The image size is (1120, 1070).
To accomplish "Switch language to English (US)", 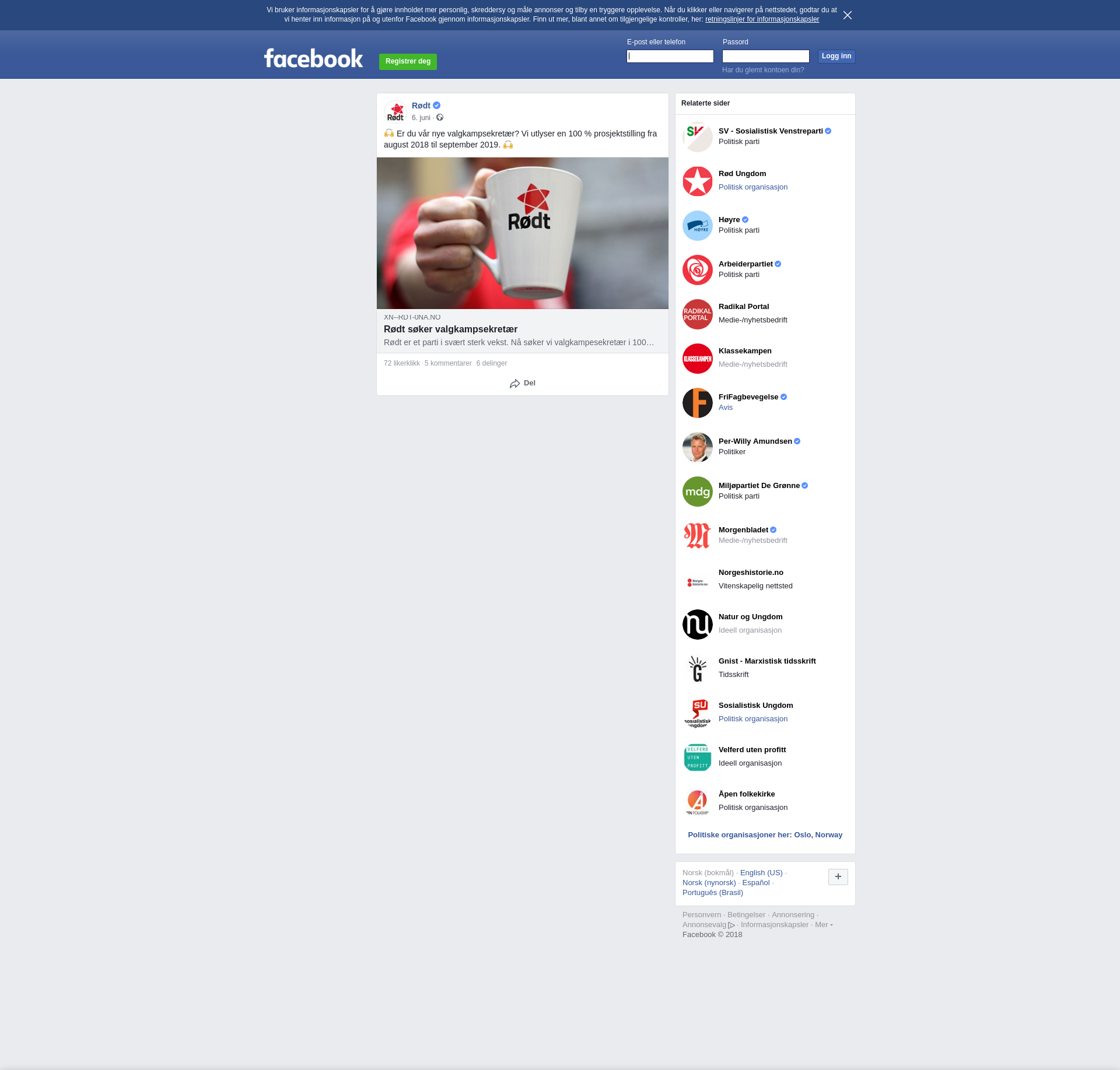I will [761, 873].
